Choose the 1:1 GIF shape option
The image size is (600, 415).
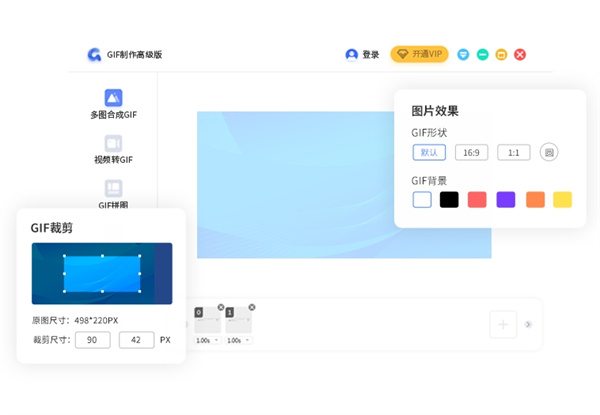pyautogui.click(x=514, y=153)
